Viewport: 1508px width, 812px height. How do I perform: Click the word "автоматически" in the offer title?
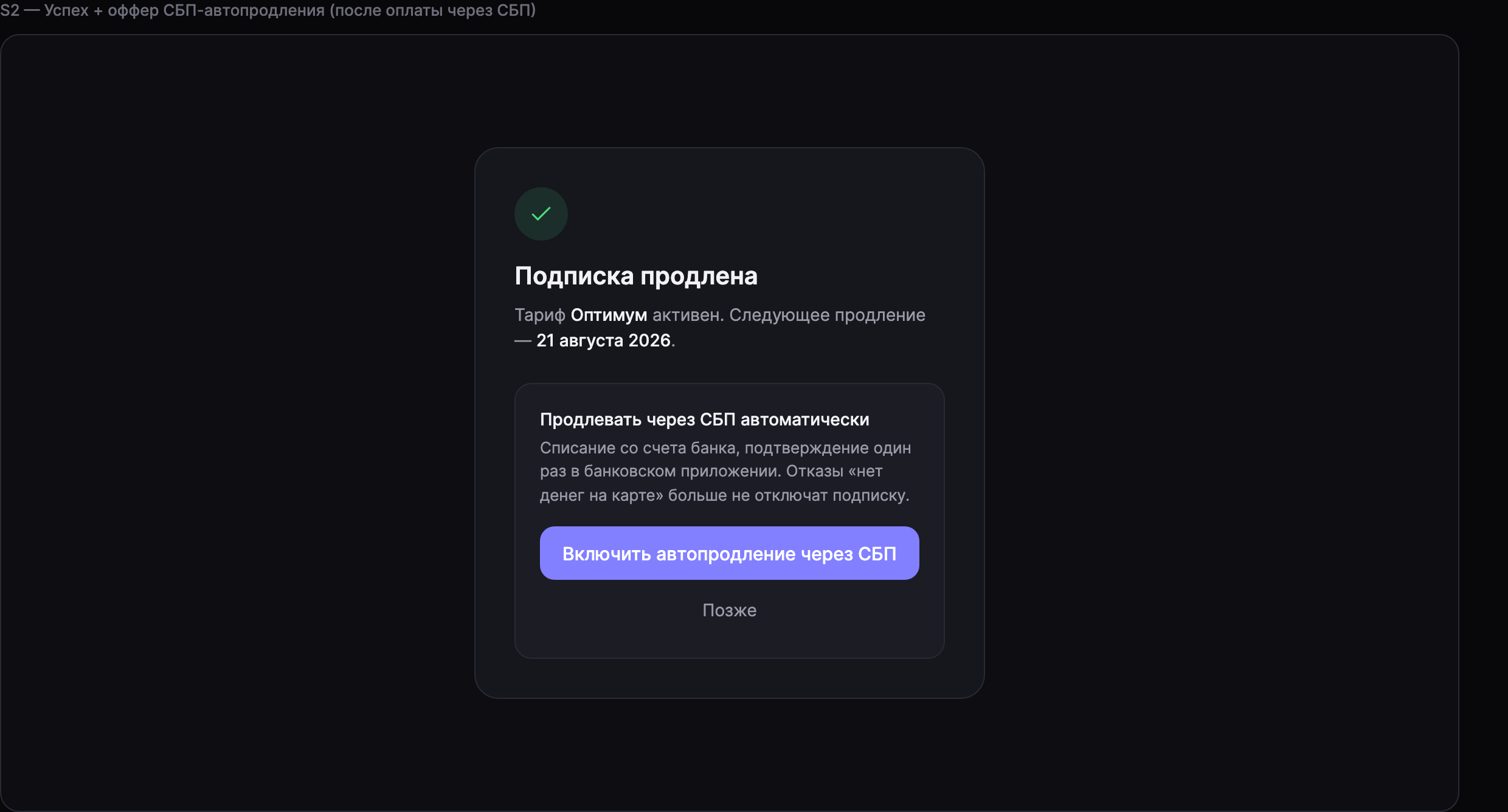click(x=804, y=419)
